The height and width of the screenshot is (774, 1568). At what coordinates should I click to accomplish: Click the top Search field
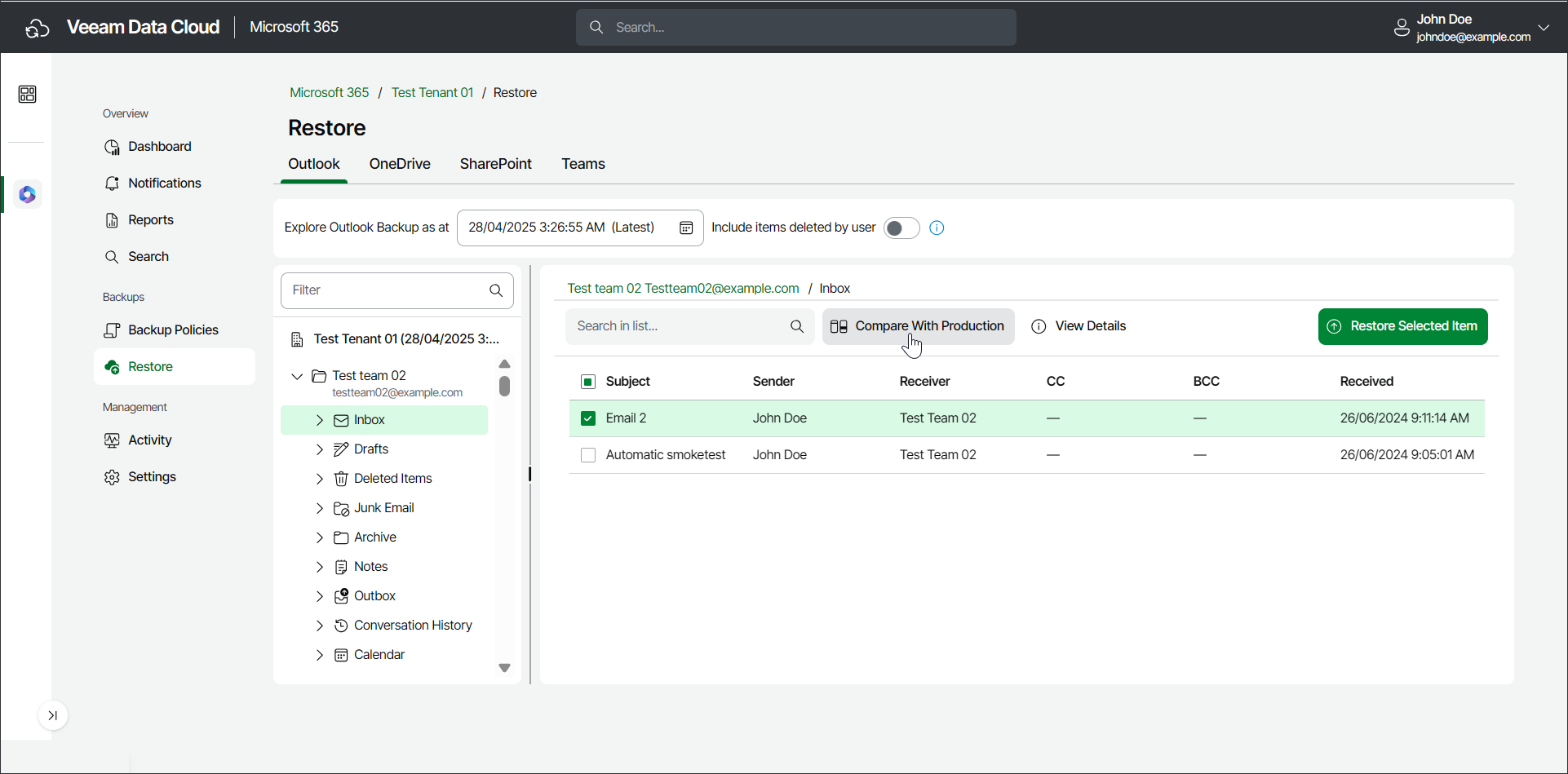pyautogui.click(x=795, y=28)
